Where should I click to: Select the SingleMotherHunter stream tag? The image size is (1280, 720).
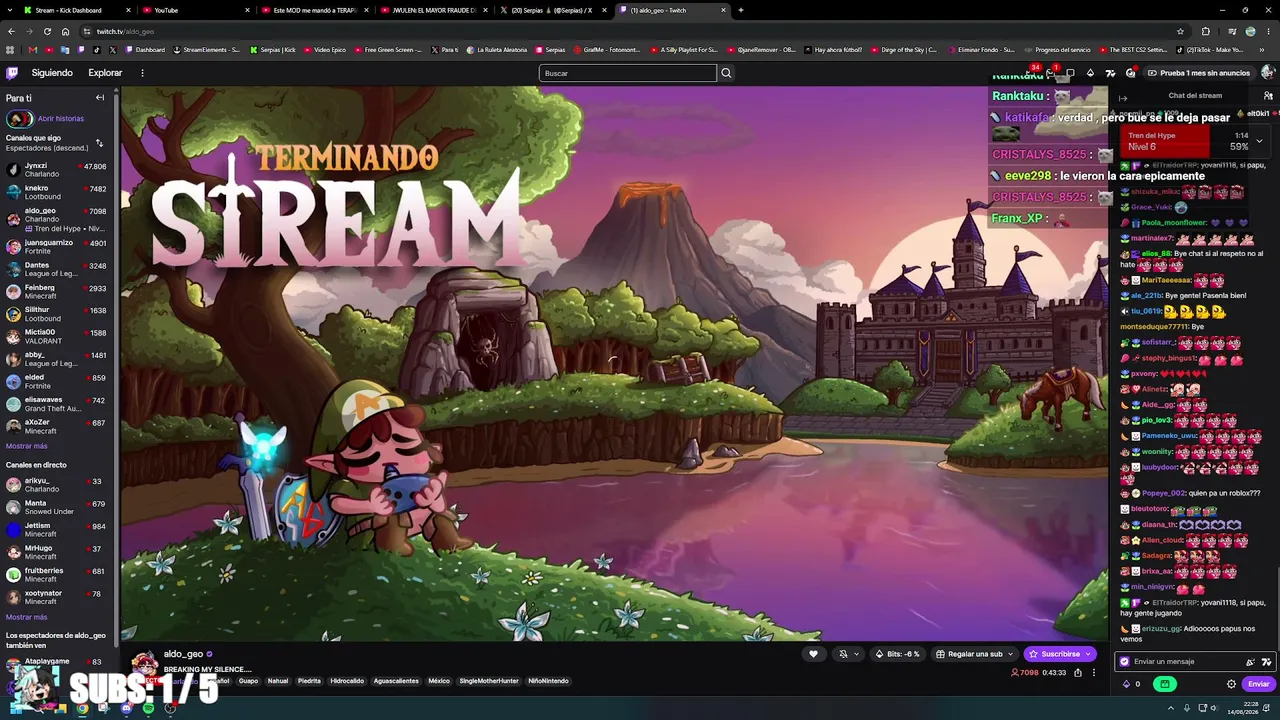click(x=489, y=681)
